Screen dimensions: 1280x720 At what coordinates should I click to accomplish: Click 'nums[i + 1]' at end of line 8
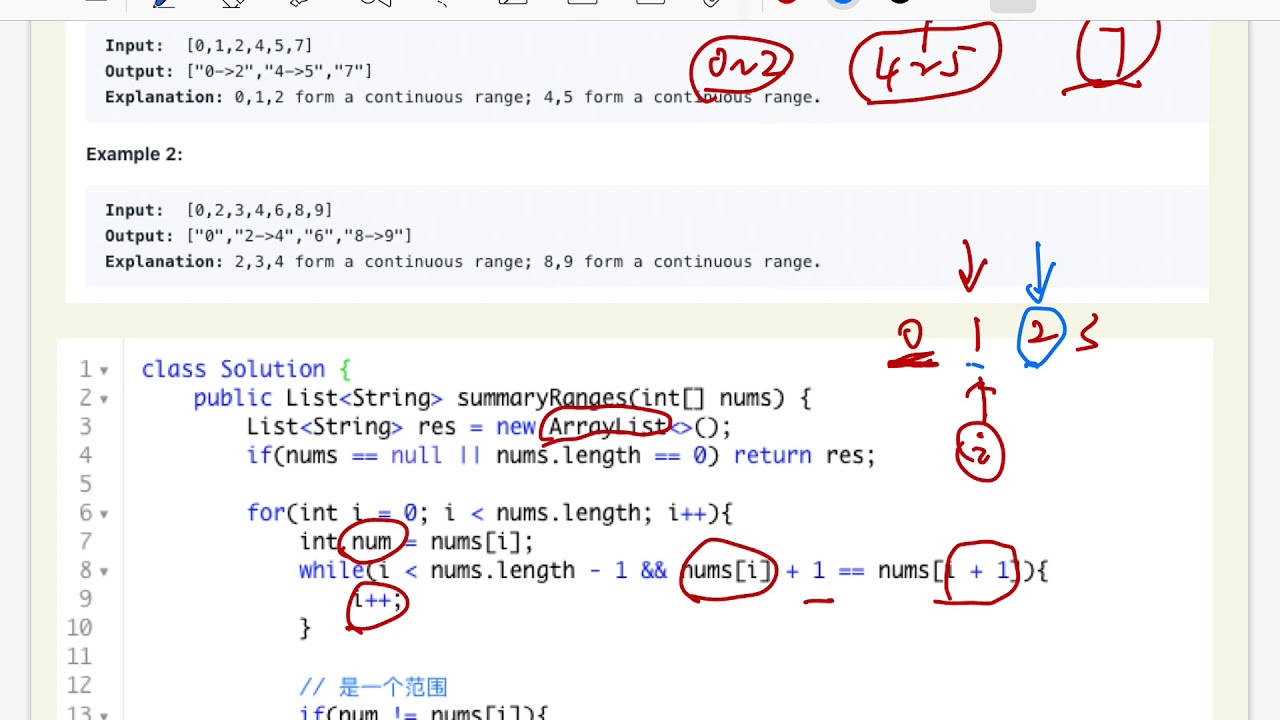[x=950, y=570]
